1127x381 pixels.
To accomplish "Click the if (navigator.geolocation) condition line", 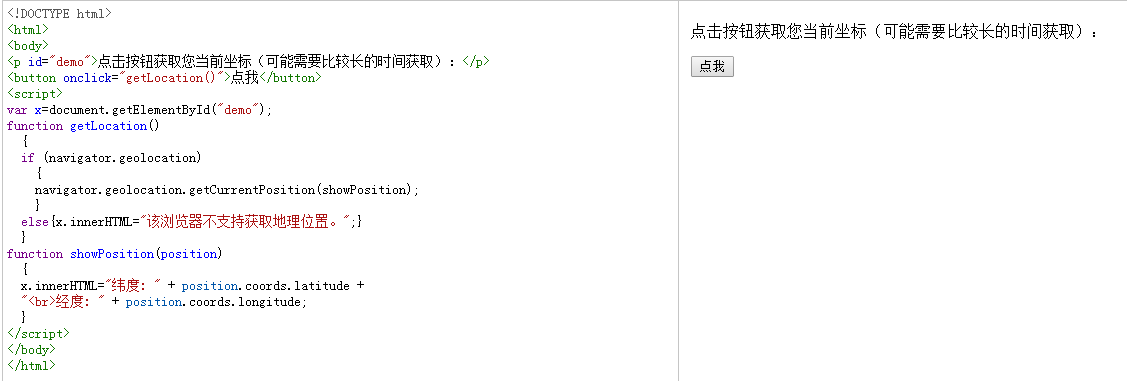I will click(x=111, y=157).
